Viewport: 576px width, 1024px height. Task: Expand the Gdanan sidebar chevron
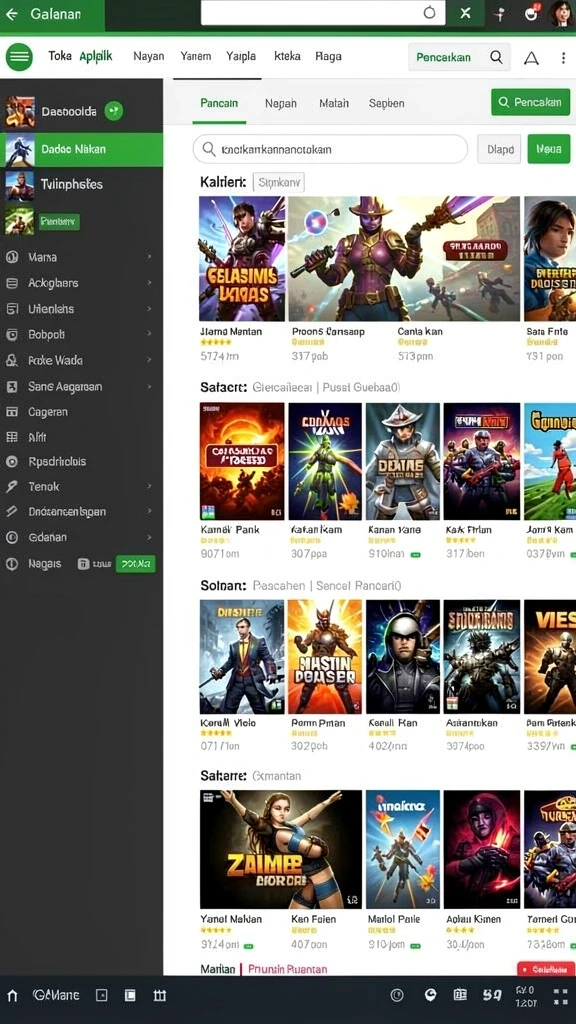pos(149,537)
